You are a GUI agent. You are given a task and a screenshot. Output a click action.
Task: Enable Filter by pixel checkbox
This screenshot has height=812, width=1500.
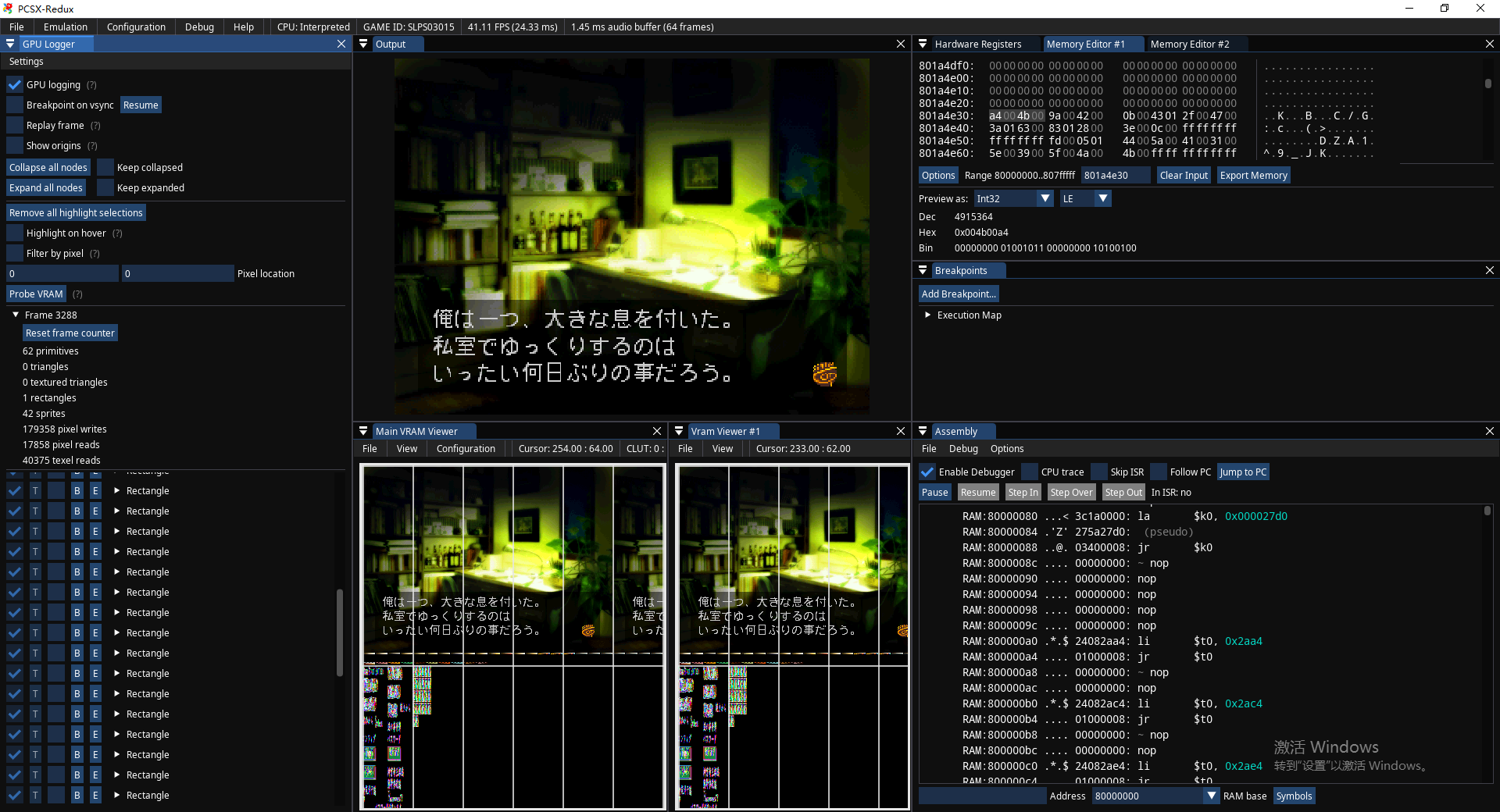click(x=15, y=254)
